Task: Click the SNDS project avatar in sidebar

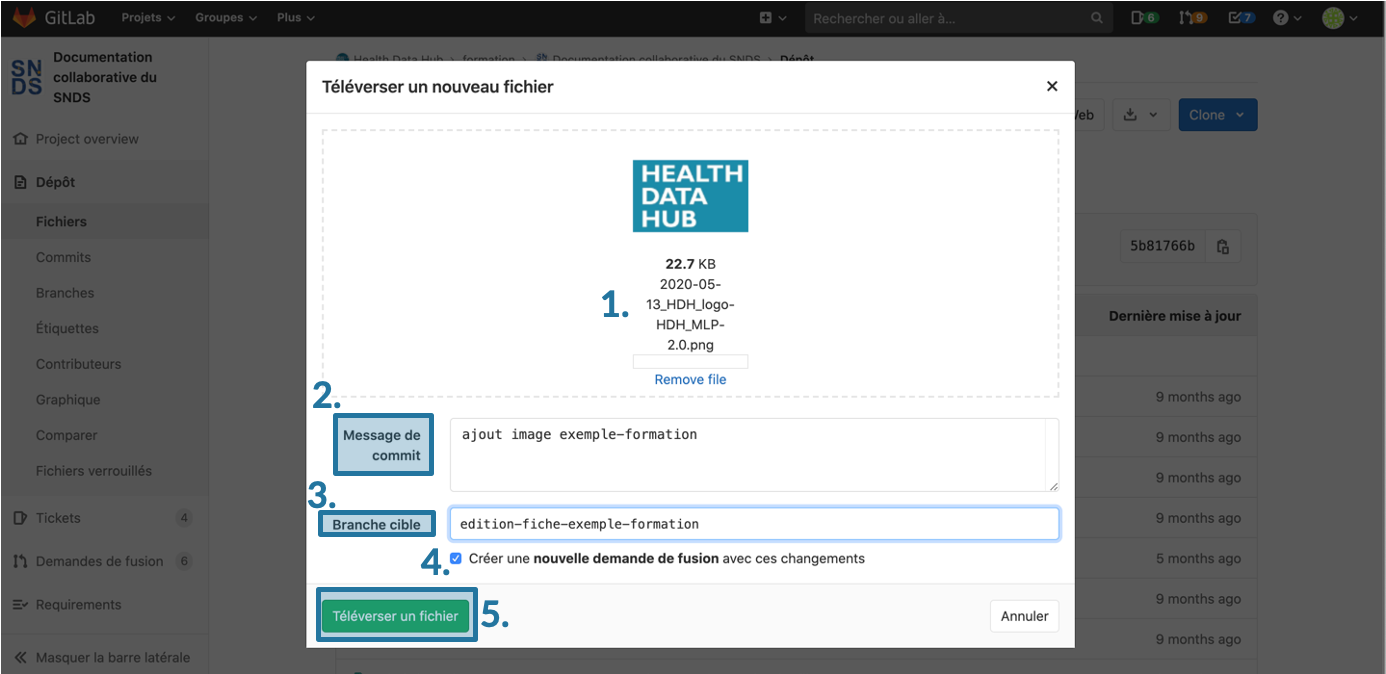Action: coord(26,77)
